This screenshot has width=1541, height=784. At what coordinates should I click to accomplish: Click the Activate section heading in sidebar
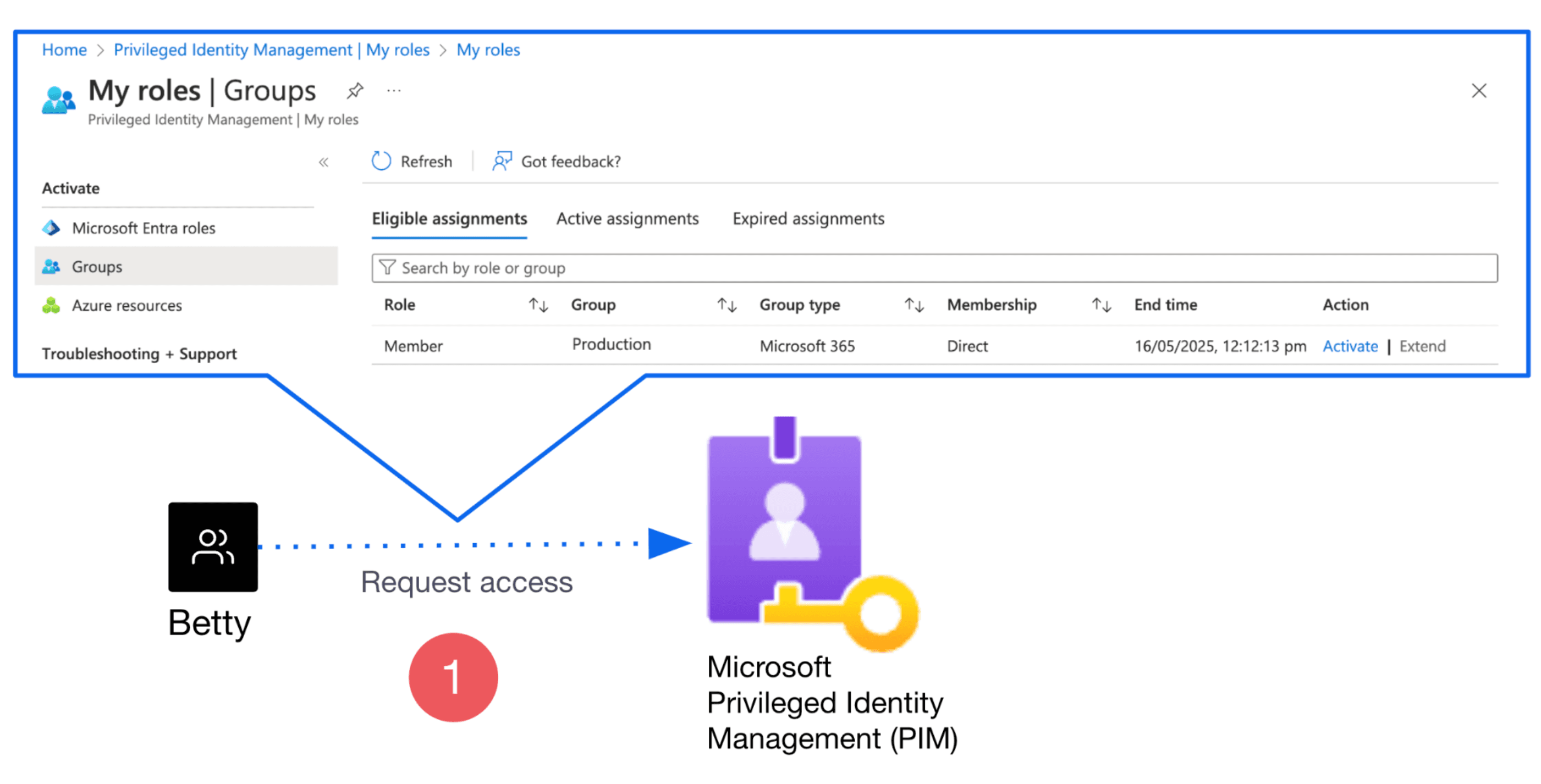click(x=70, y=189)
